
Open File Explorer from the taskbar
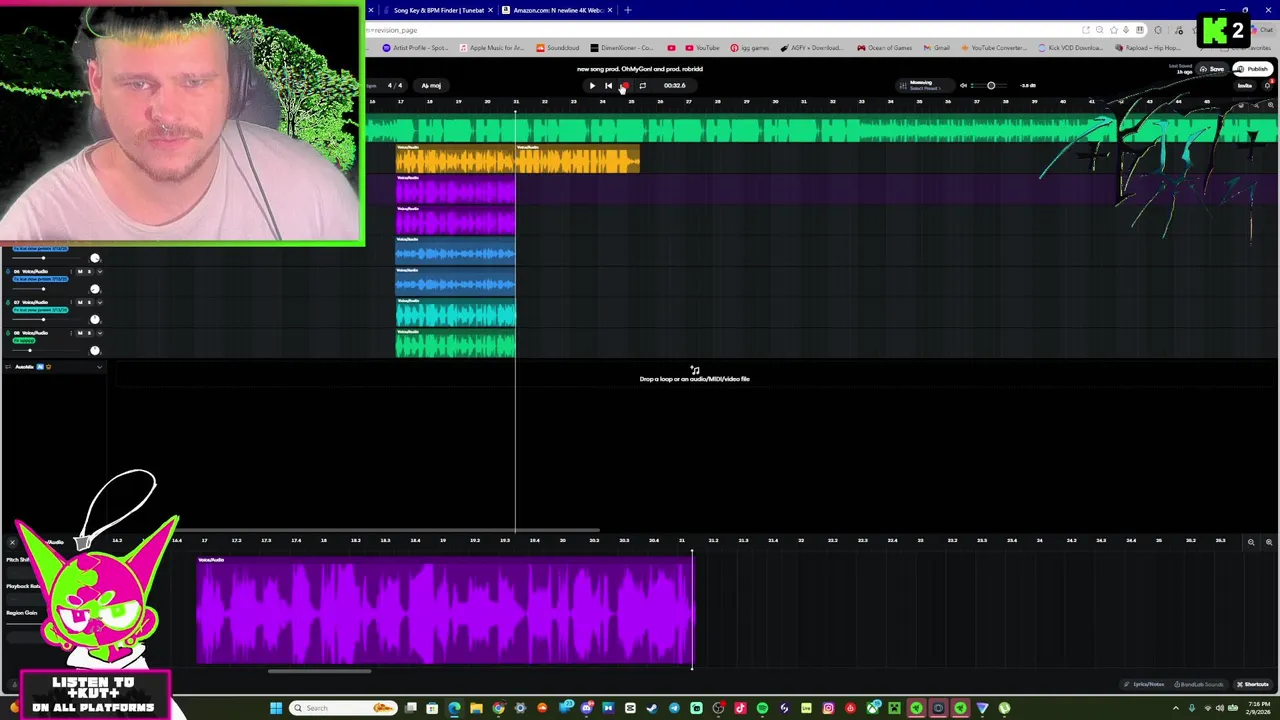pyautogui.click(x=476, y=708)
